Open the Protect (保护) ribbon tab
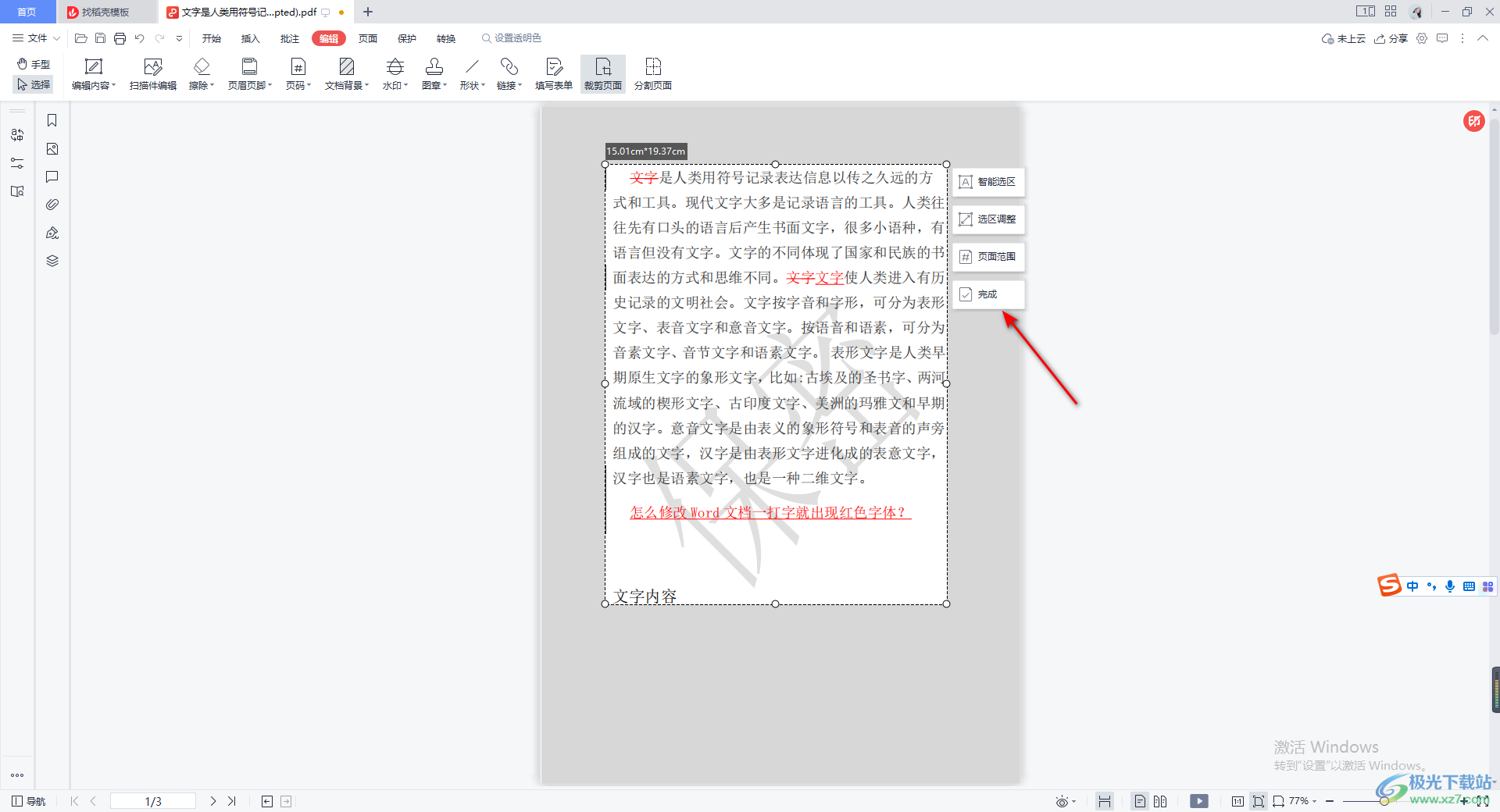The image size is (1500, 812). tap(407, 38)
